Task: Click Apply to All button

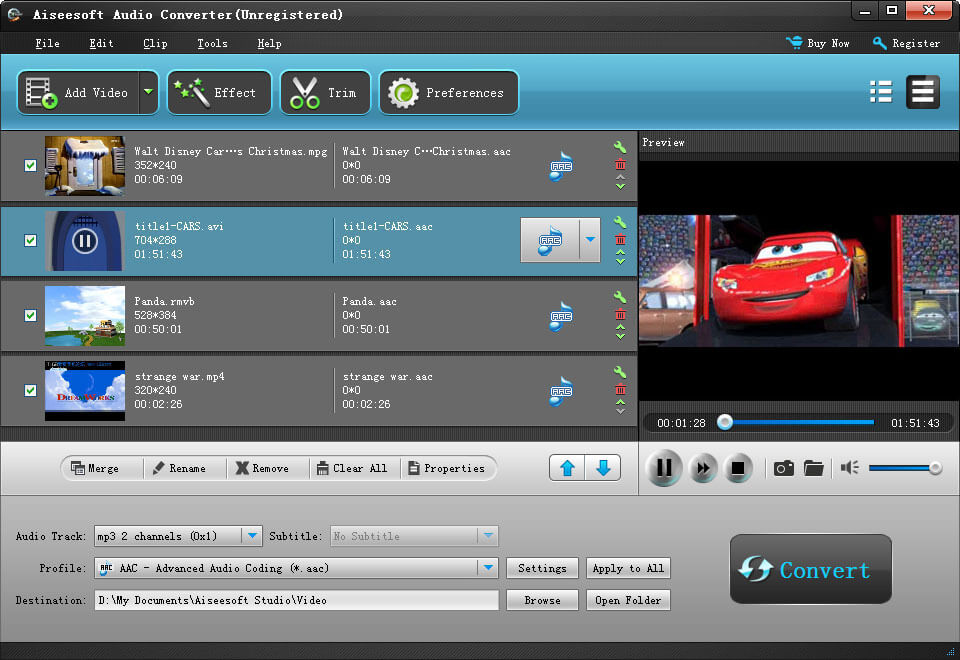Action: [628, 568]
